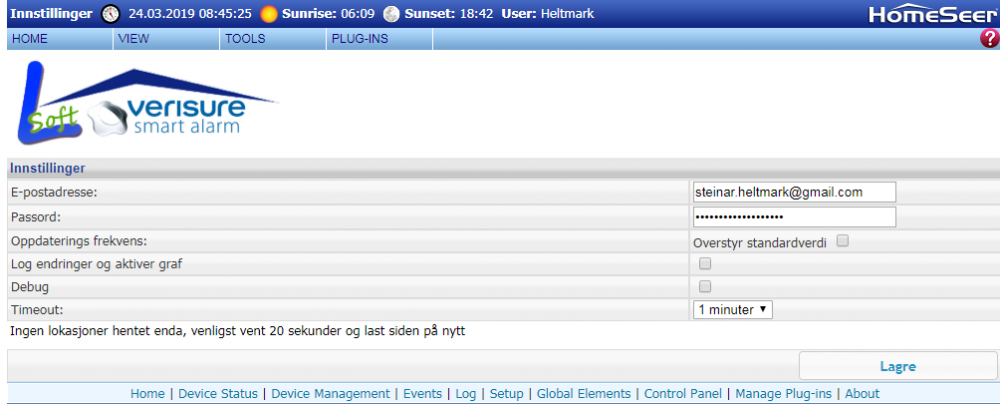The width and height of the screenshot is (1000, 406).
Task: Click the clock icon in header
Action: 110,14
